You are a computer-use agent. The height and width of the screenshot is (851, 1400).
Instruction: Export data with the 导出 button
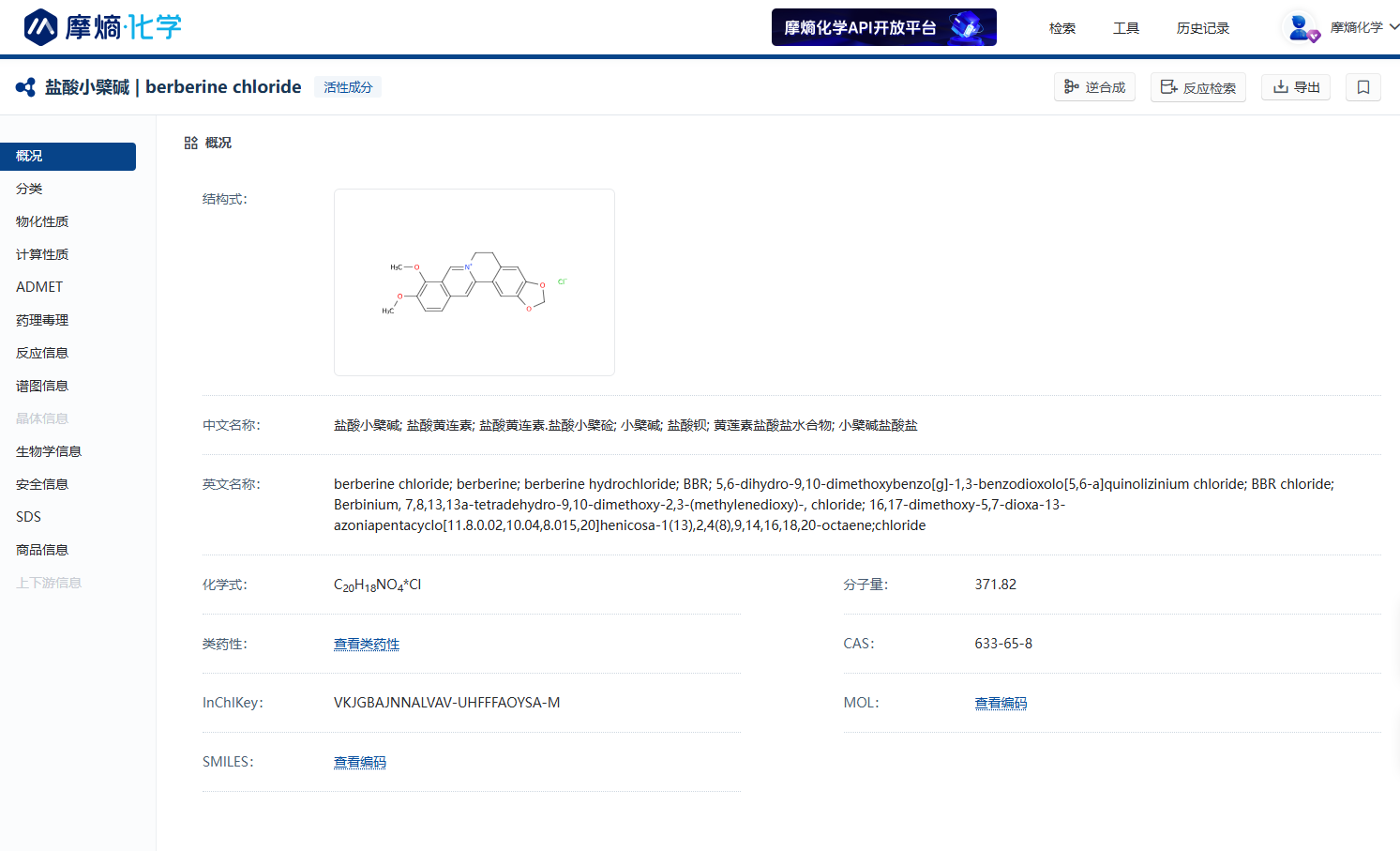pos(1295,87)
